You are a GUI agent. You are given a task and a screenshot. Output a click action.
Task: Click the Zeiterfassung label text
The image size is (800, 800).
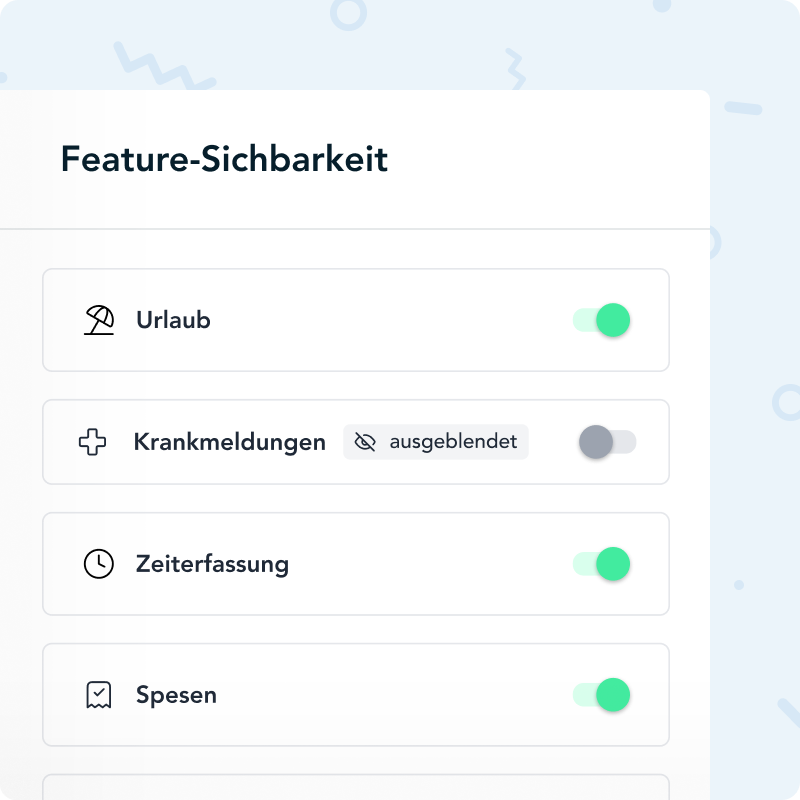tap(212, 564)
